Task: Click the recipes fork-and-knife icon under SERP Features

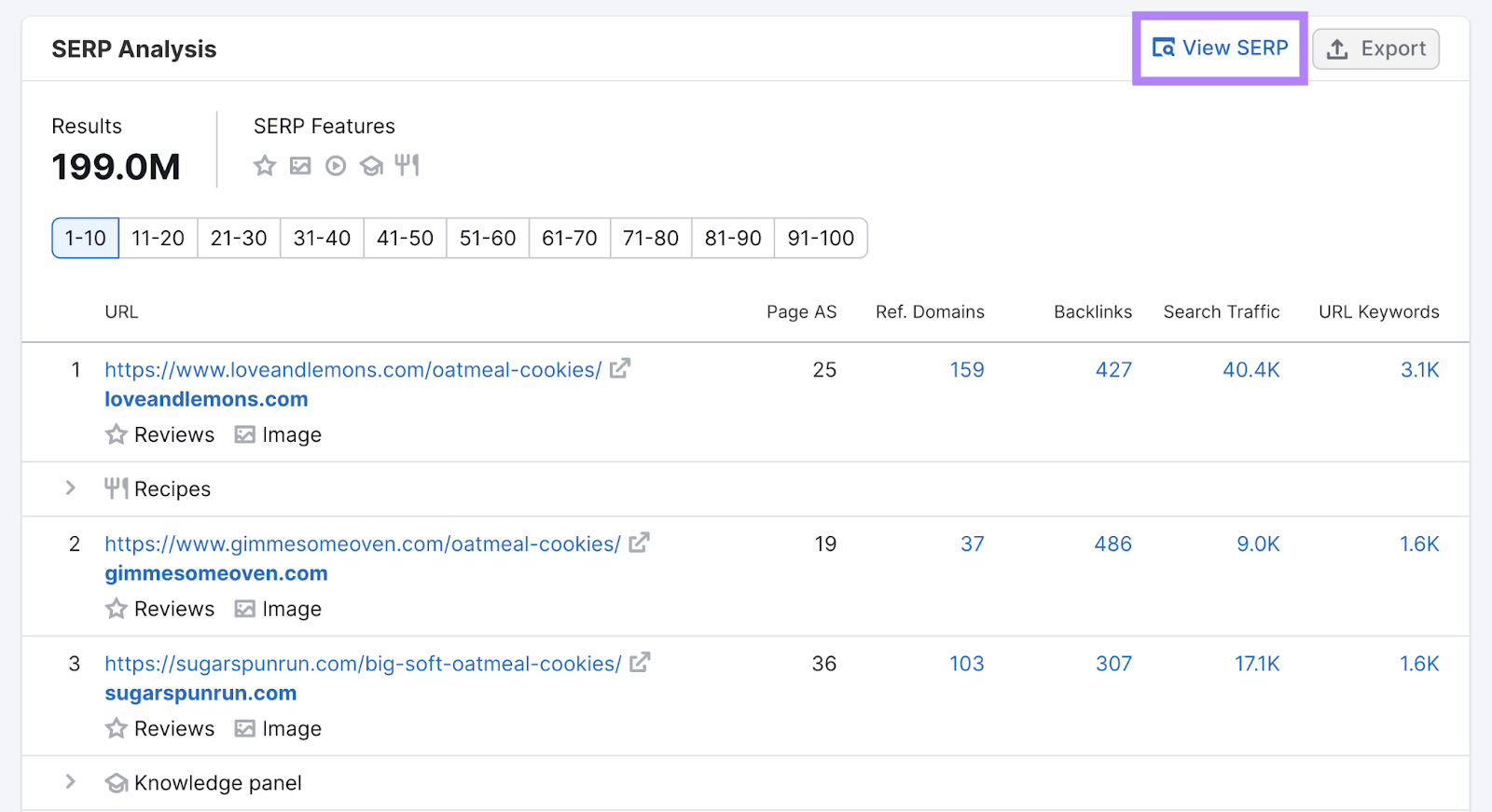Action: coord(407,165)
